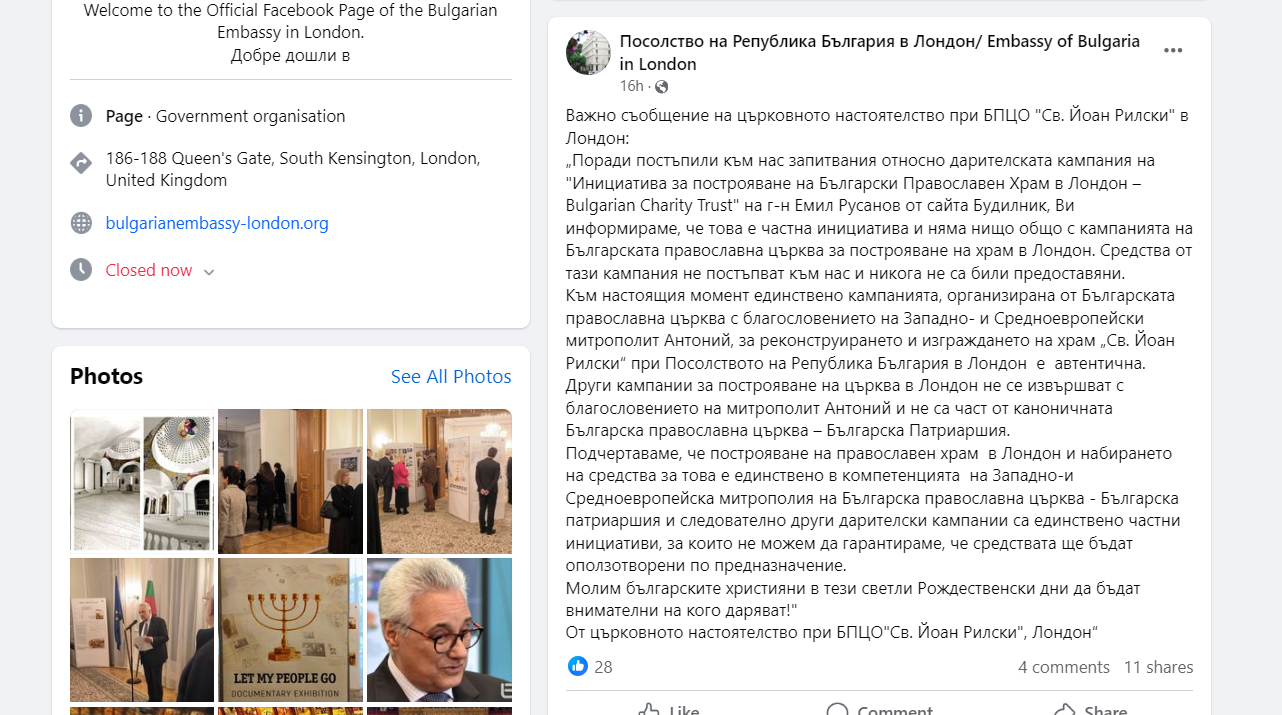
Task: Click the directions arrow icon by address
Action: [x=81, y=162]
